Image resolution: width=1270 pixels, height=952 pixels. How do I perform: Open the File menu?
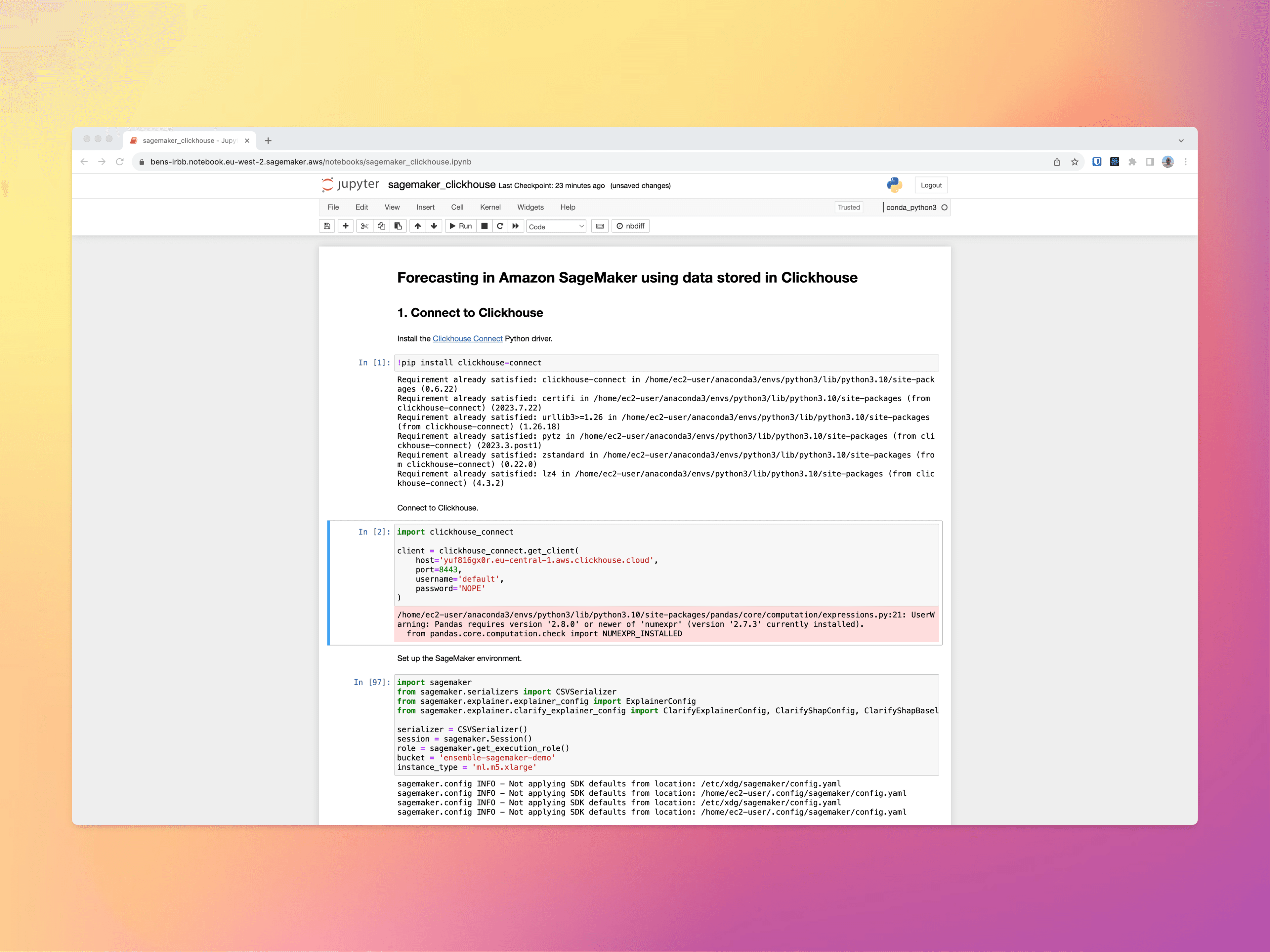(x=334, y=207)
